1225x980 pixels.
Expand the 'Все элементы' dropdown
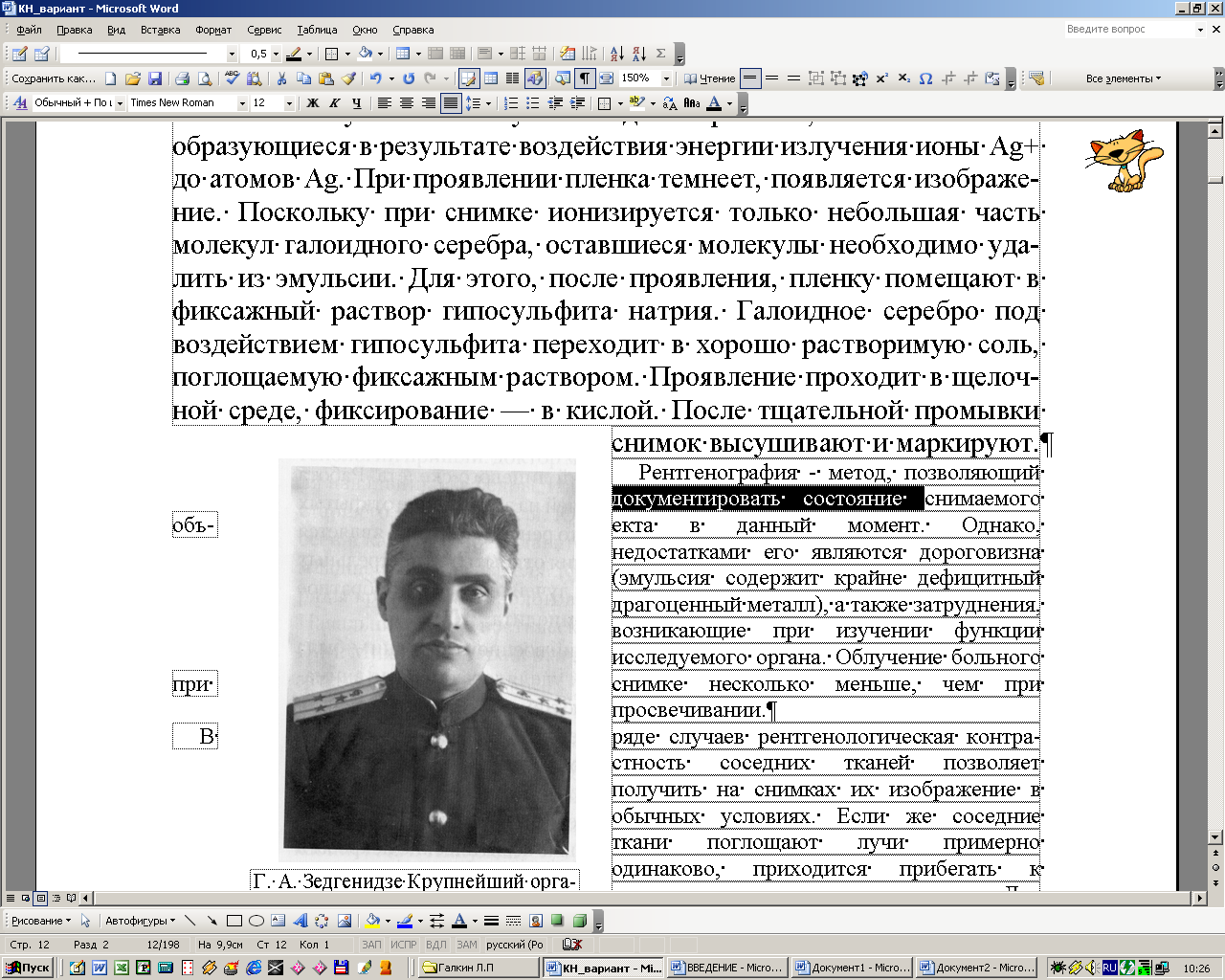pos(1124,78)
